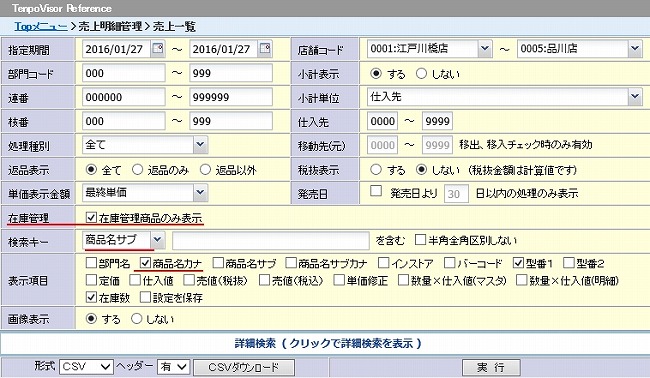Image resolution: width=650 pixels, height=378 pixels.
Task: Toggle the 商品名カナ display checkbox
Action: click(x=145, y=262)
